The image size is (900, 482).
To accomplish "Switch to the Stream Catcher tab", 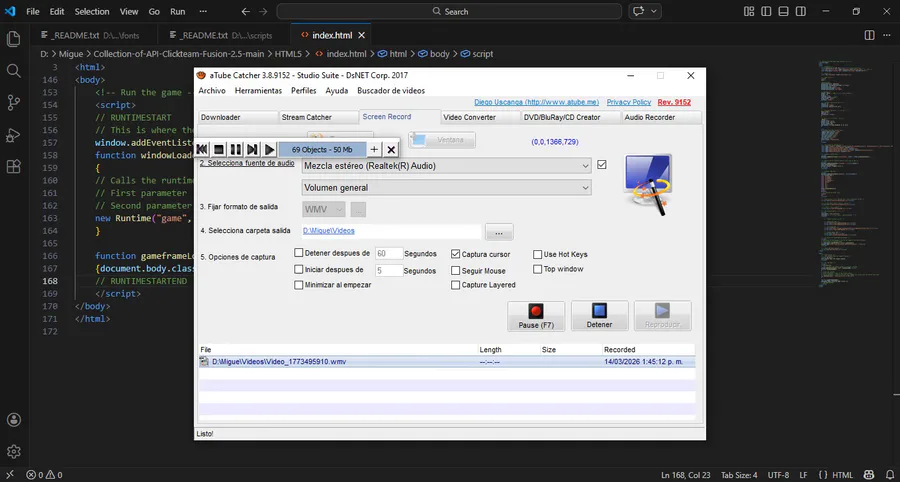I will tap(319, 117).
